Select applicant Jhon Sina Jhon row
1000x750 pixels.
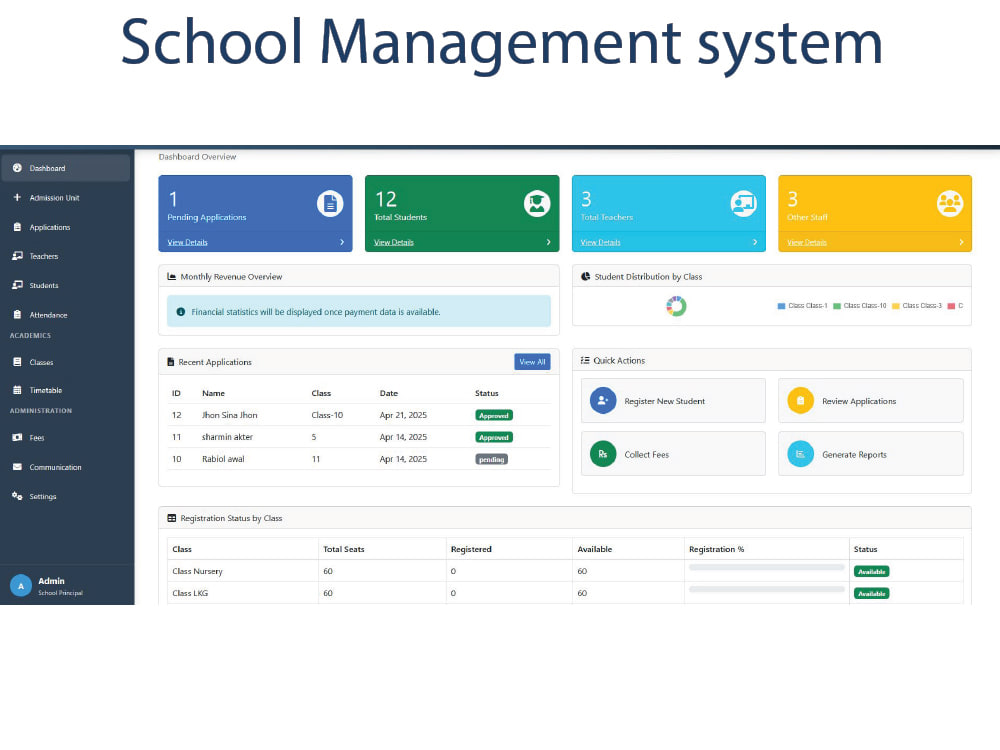click(358, 415)
